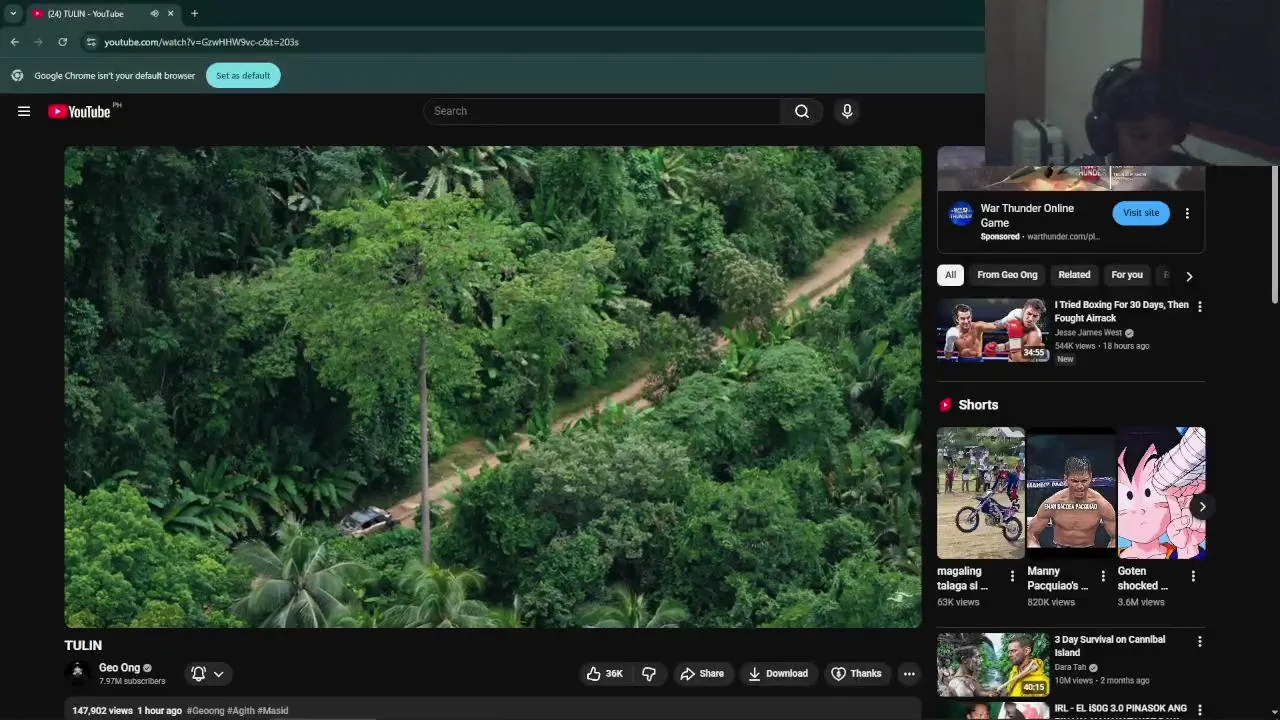The height and width of the screenshot is (720, 1280).
Task: Open the Geo Ong channel name link
Action: click(119, 668)
